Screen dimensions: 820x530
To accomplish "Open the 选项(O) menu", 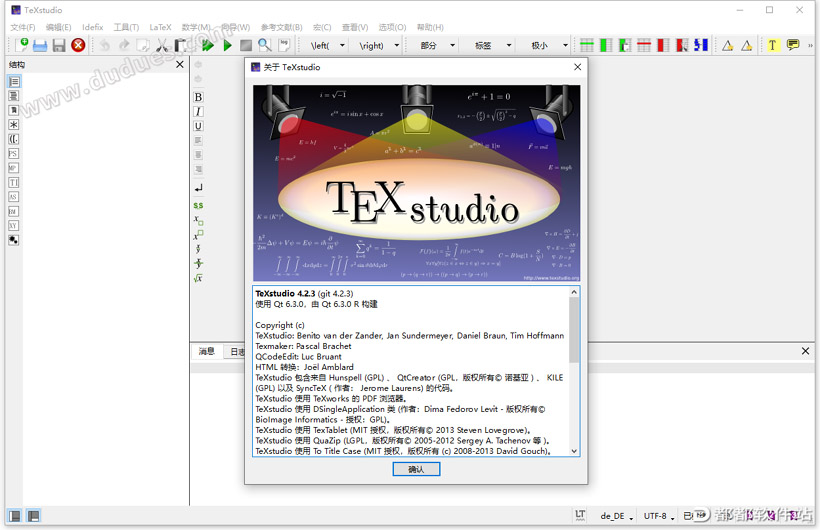I will click(392, 27).
